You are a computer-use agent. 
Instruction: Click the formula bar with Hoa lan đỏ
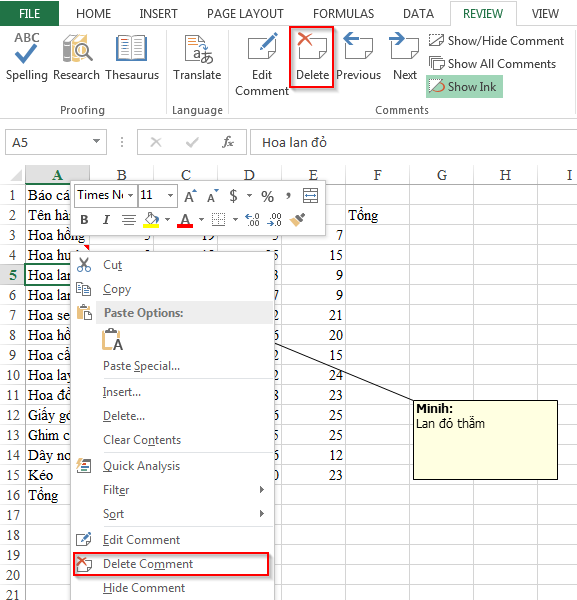tap(413, 142)
